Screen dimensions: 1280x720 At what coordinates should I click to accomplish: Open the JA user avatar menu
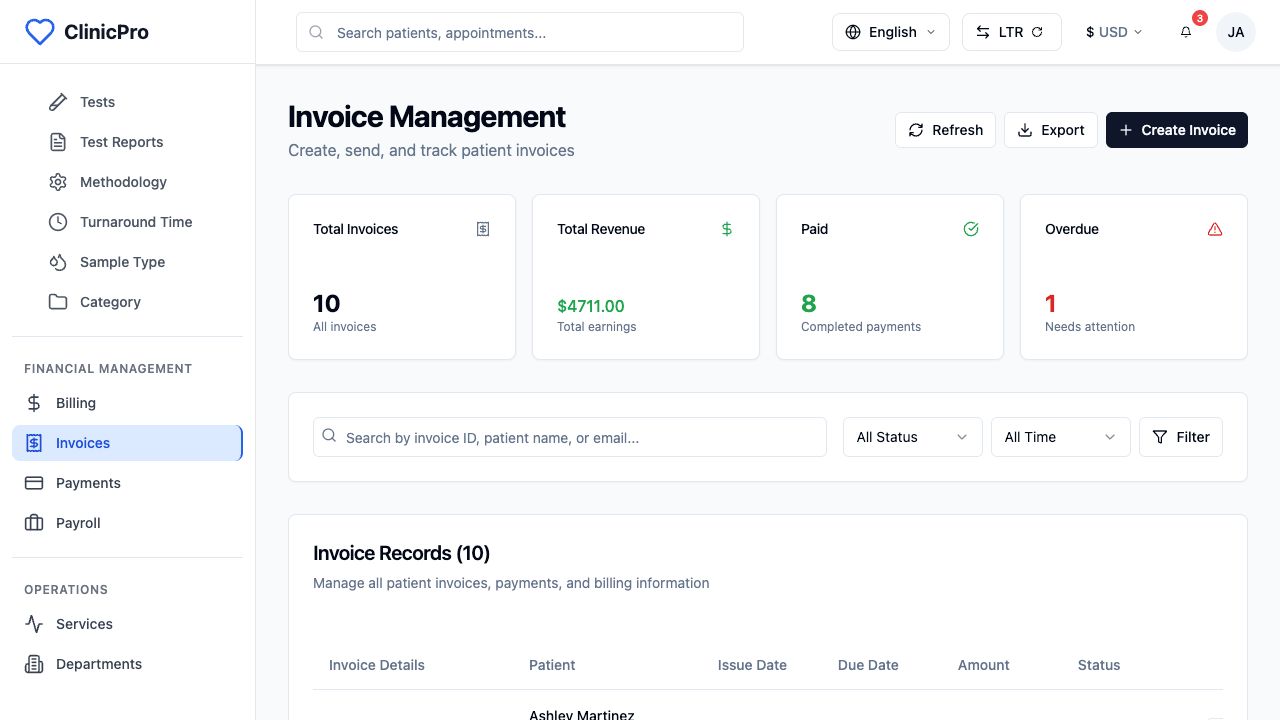1236,32
